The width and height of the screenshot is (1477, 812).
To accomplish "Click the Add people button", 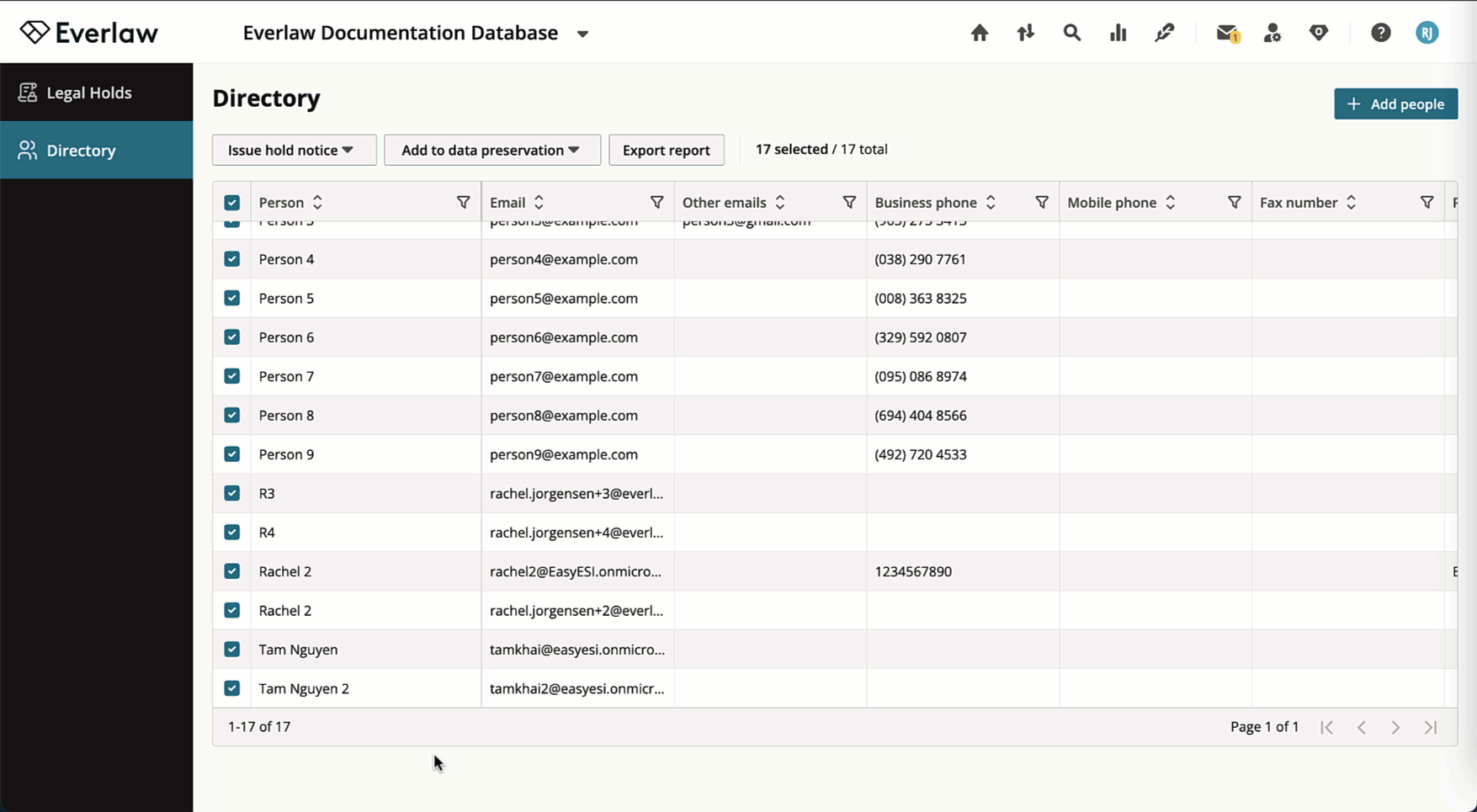I will coord(1395,103).
